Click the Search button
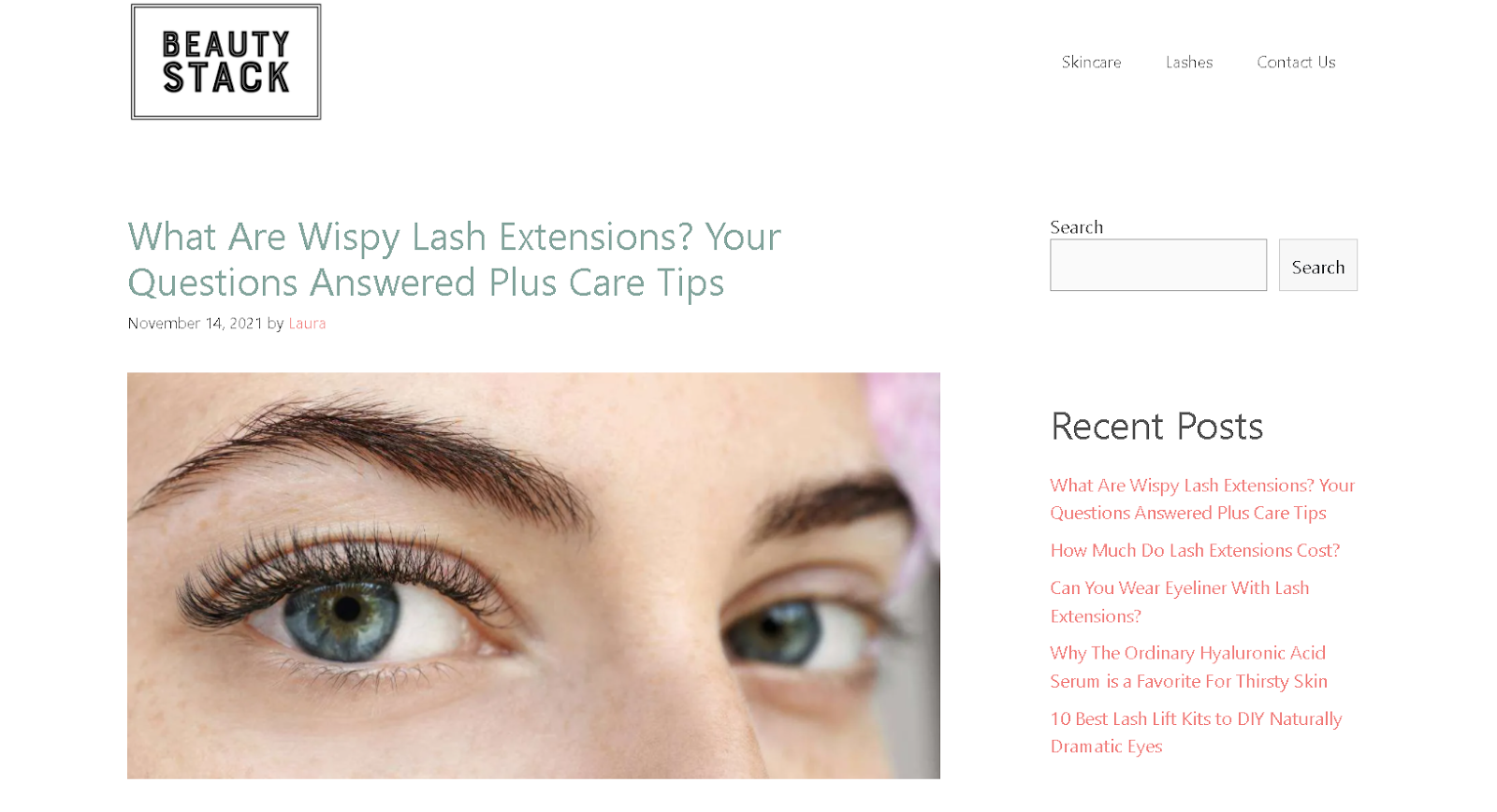The image size is (1497, 812). [x=1317, y=265]
